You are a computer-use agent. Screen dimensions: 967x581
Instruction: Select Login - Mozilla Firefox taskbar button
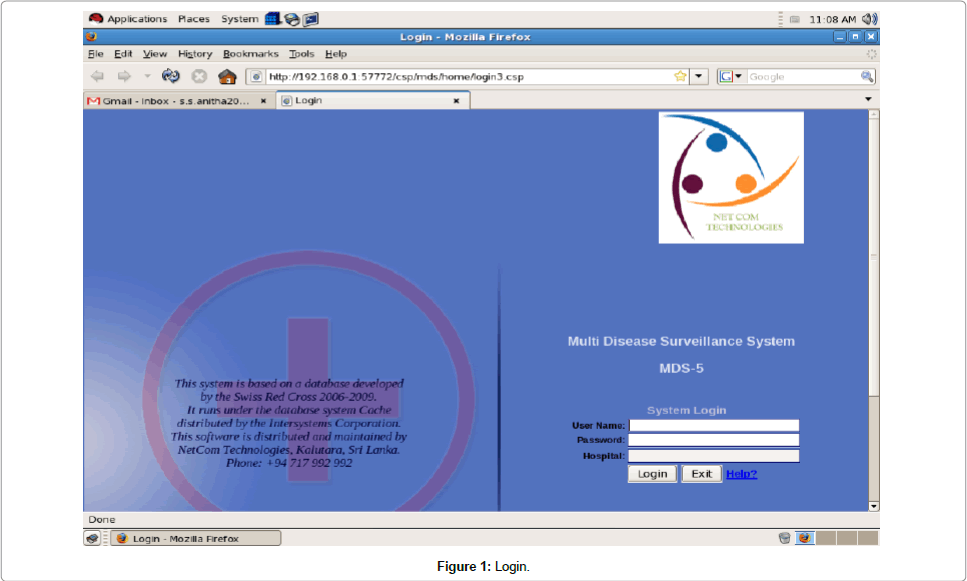[195, 538]
